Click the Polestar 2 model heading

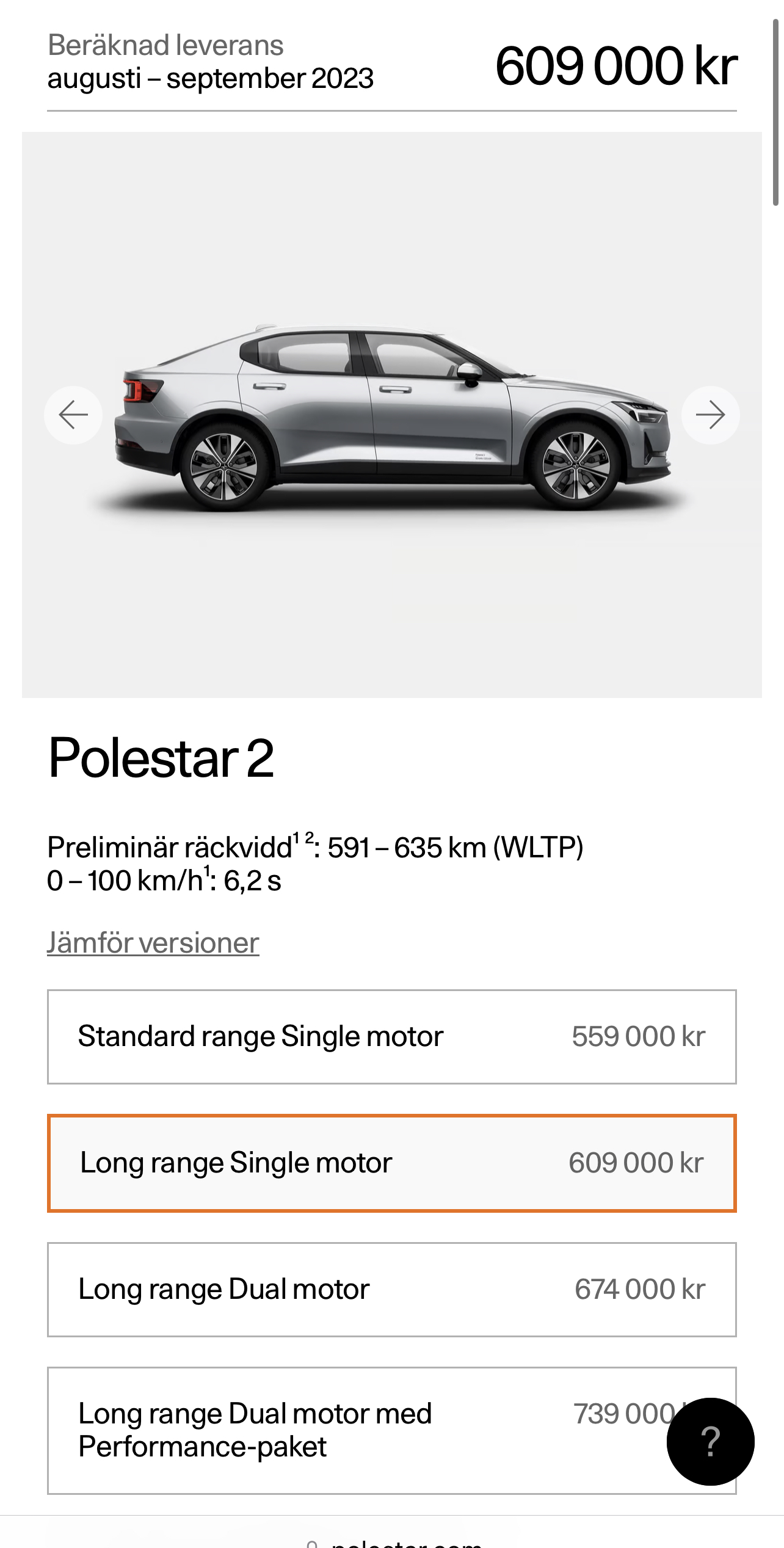pos(161,758)
